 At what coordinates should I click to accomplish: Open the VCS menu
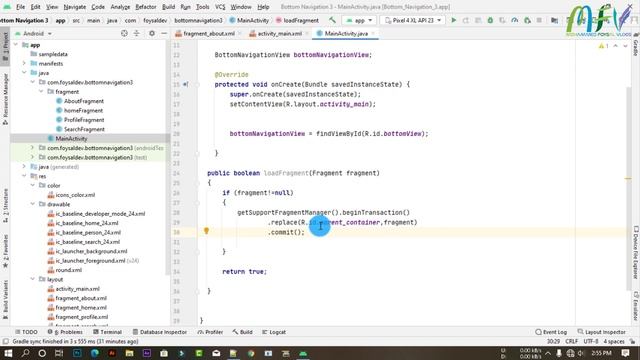[x=220, y=7]
